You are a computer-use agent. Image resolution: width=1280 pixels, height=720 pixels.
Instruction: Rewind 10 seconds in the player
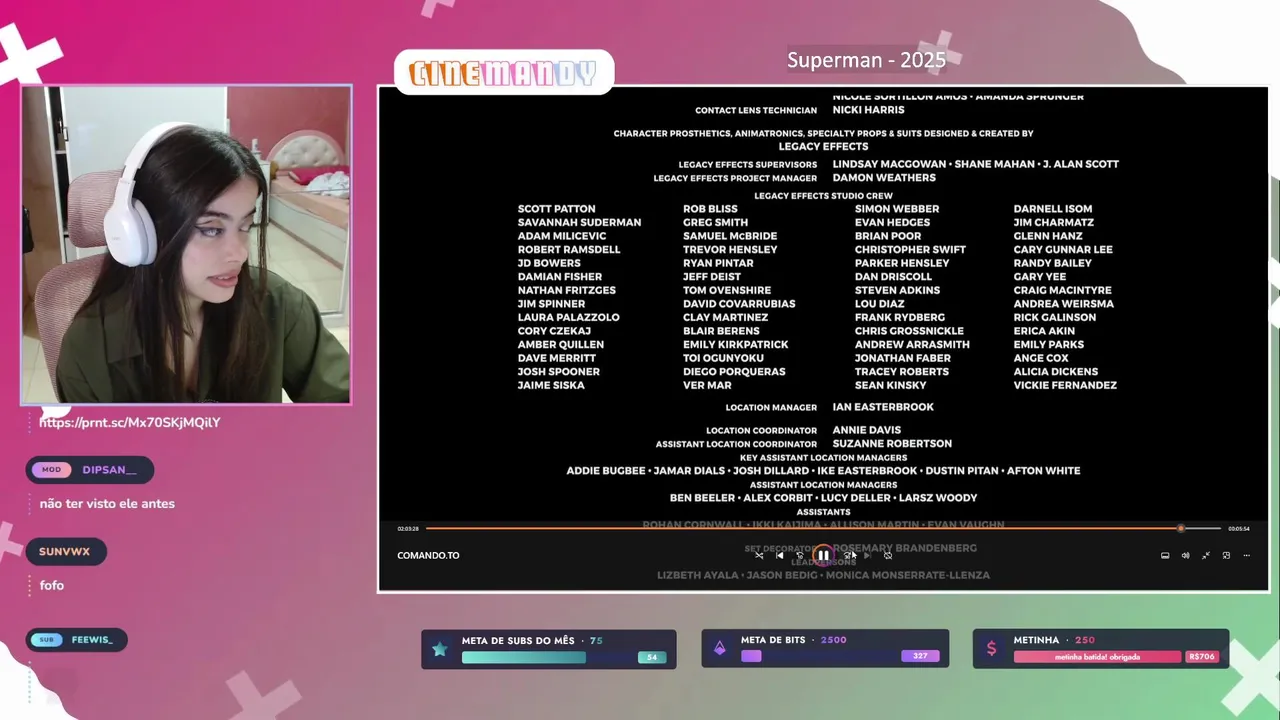tap(800, 556)
